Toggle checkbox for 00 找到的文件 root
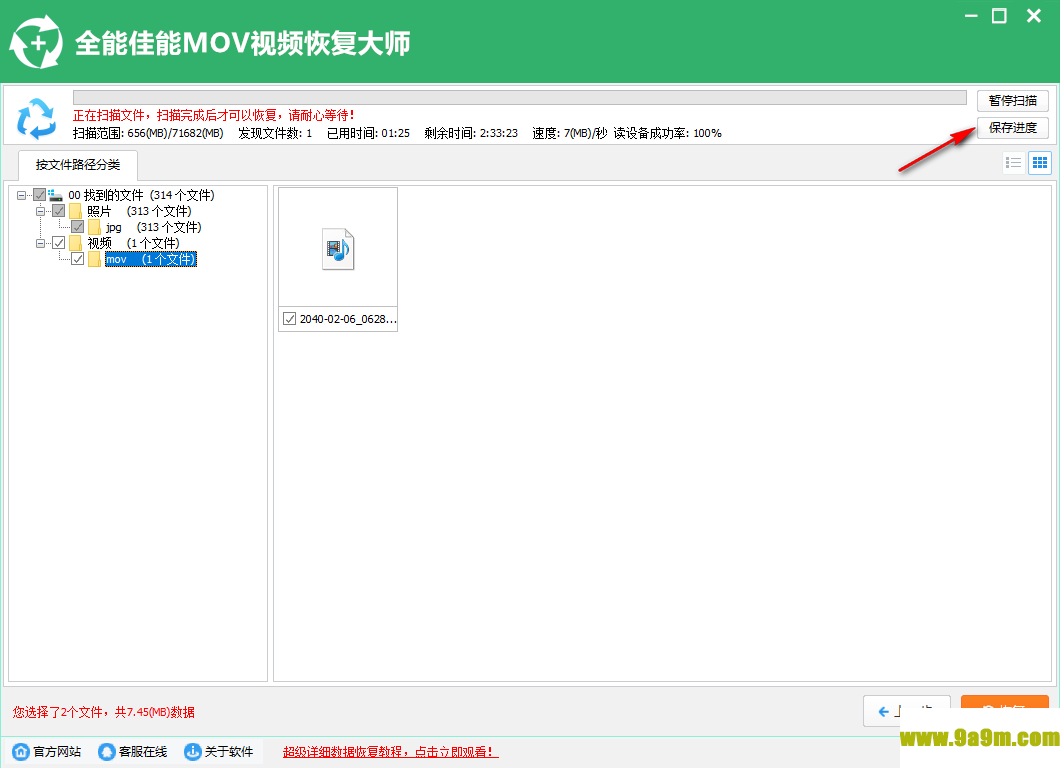 pyautogui.click(x=40, y=195)
